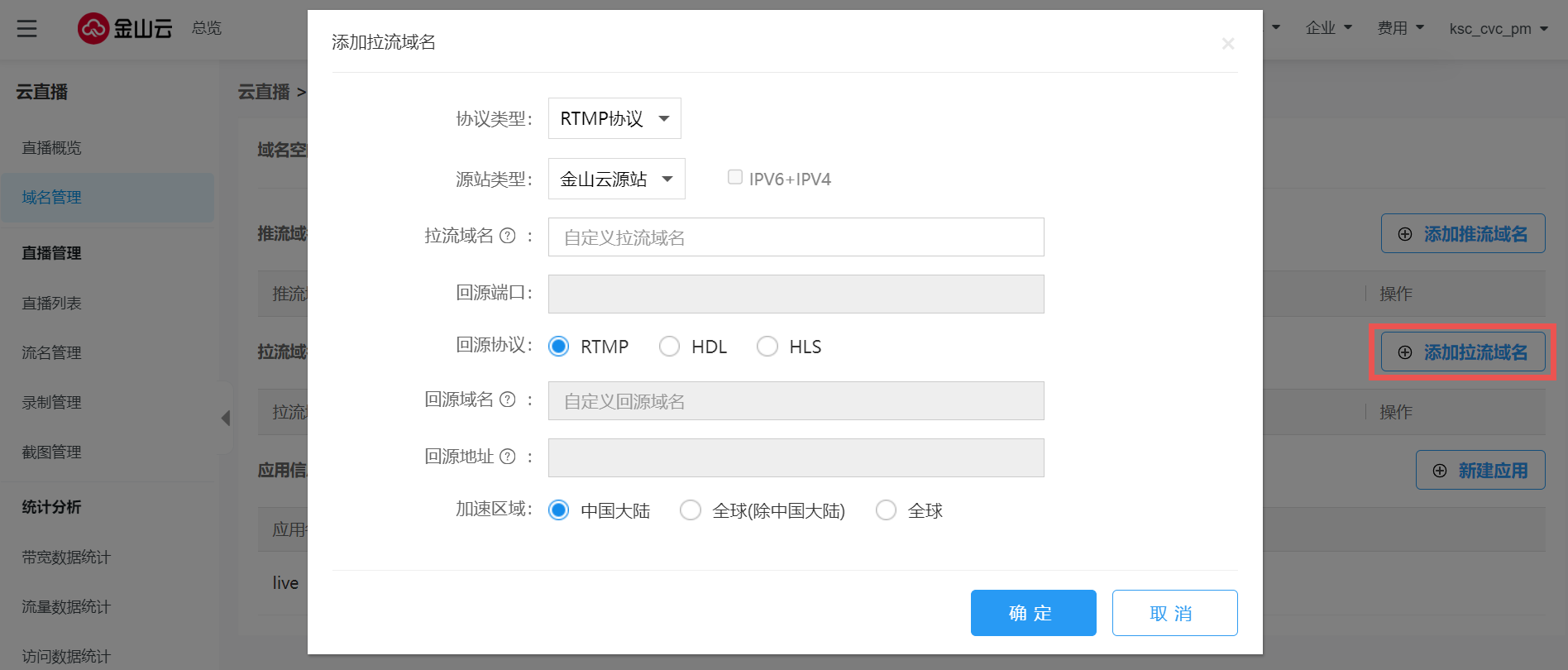Image resolution: width=1568 pixels, height=670 pixels.
Task: Choose 全球(除中国大陆) acceleration region
Action: [691, 510]
